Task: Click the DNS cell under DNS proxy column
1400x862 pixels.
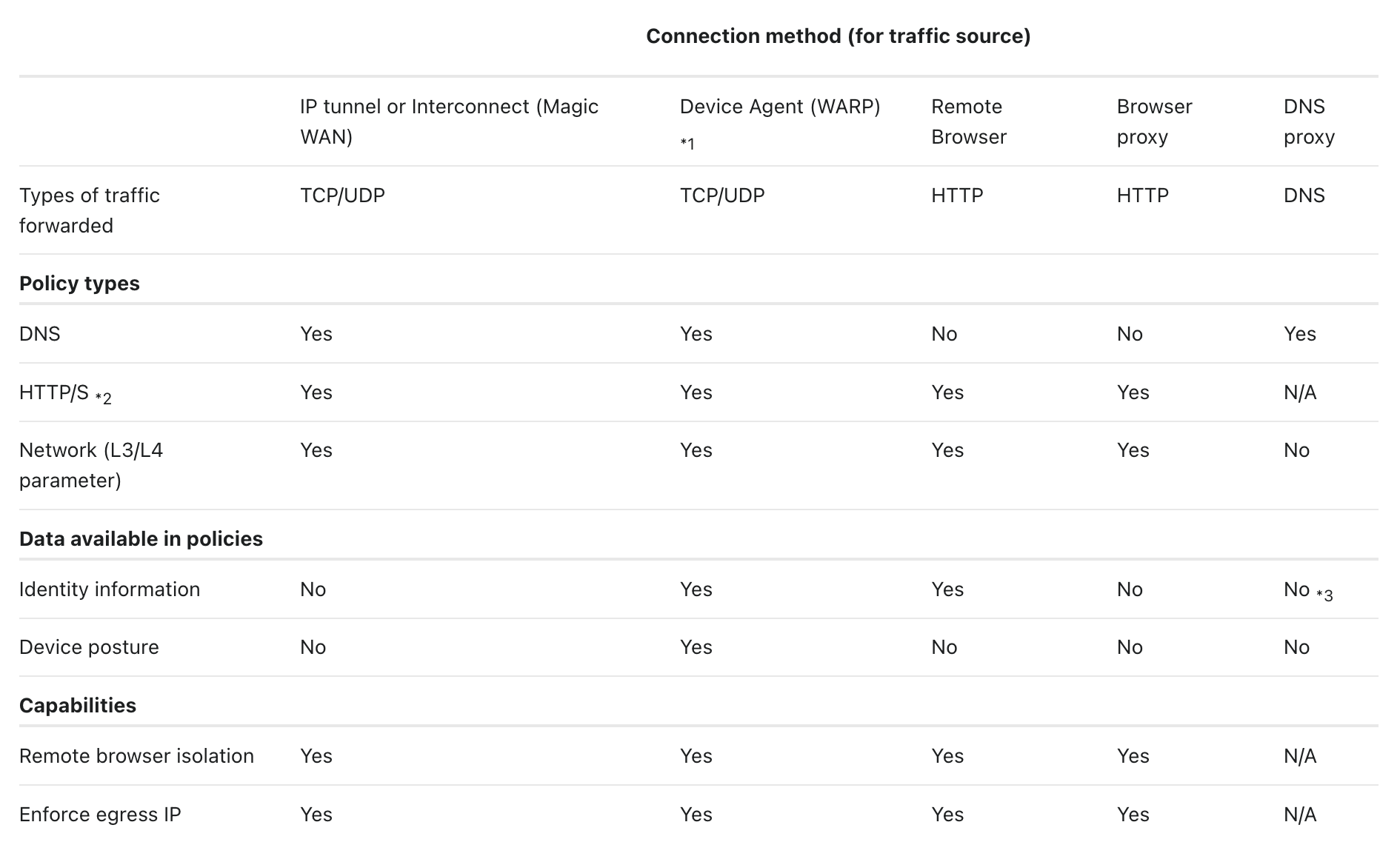Action: 1304,196
